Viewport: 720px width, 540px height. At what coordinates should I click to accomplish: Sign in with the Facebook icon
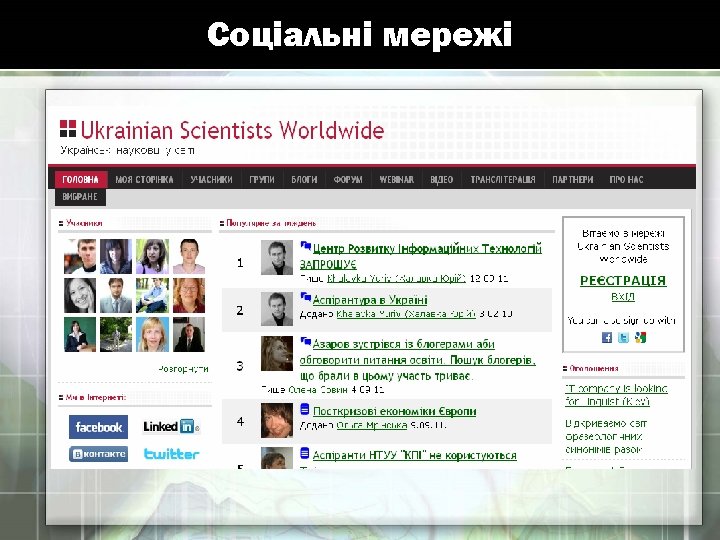pyautogui.click(x=607, y=338)
